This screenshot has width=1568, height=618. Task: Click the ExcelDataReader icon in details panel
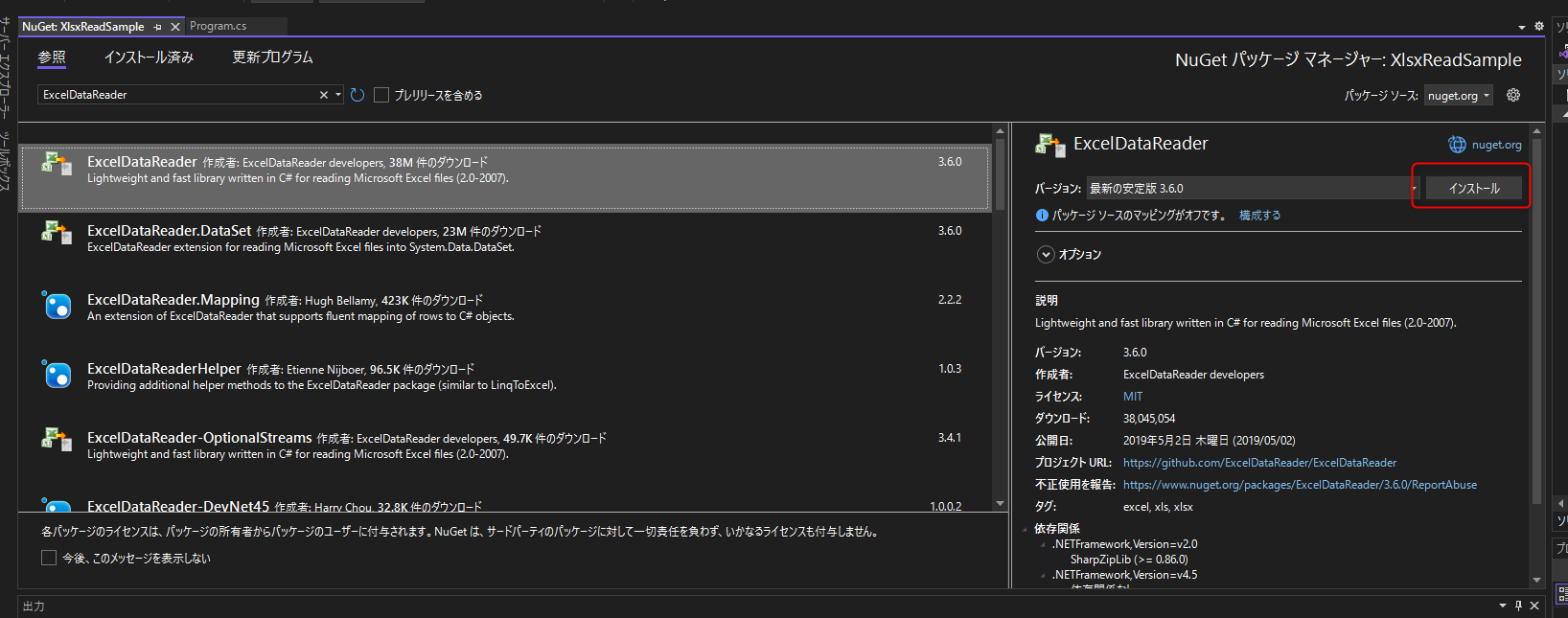point(1050,146)
